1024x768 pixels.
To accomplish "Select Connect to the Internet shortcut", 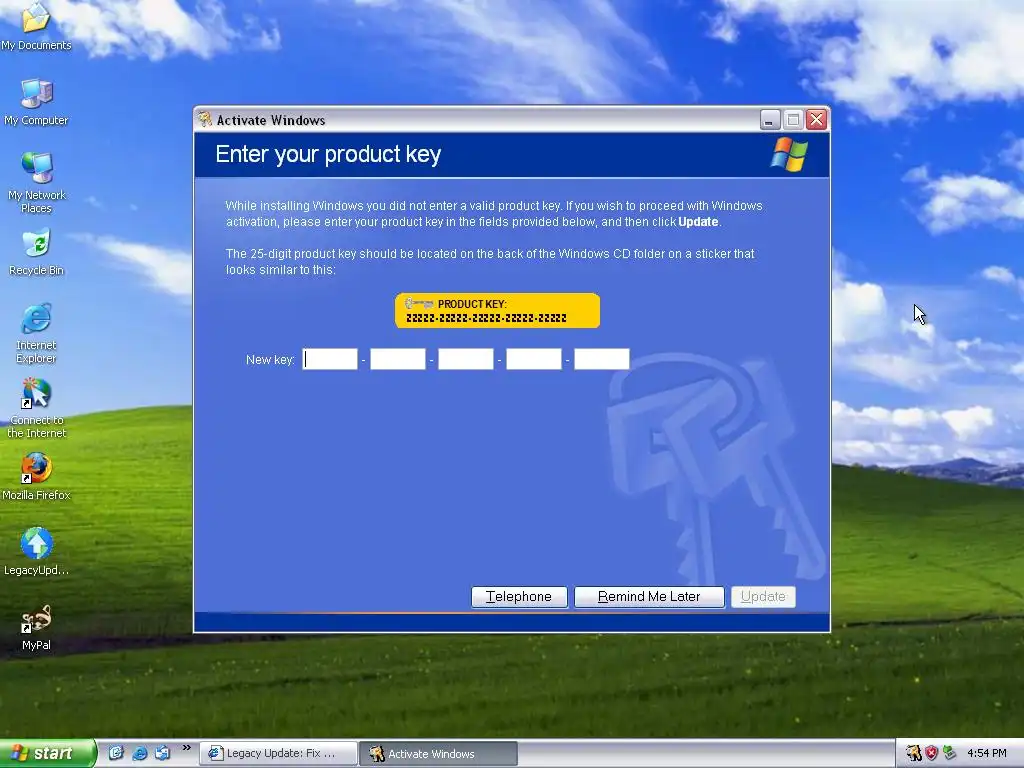I will [x=36, y=408].
